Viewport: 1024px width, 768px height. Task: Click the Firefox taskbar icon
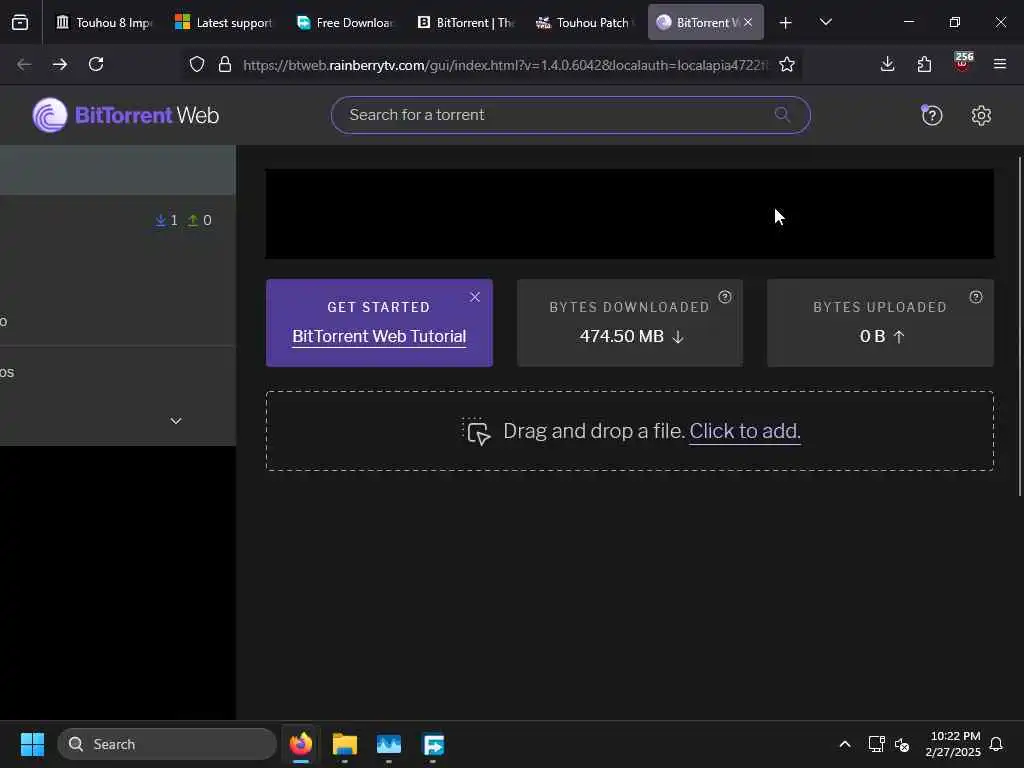pyautogui.click(x=300, y=744)
